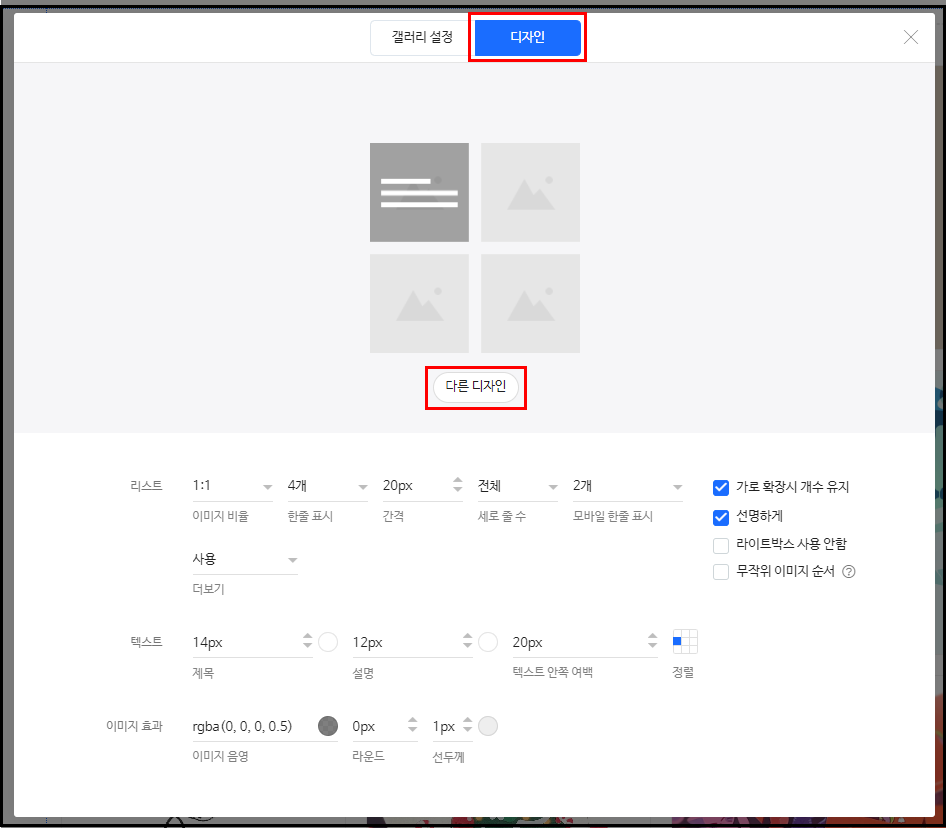The width and height of the screenshot is (946, 828).
Task: Open the 제목 text color picker circle
Action: (329, 641)
